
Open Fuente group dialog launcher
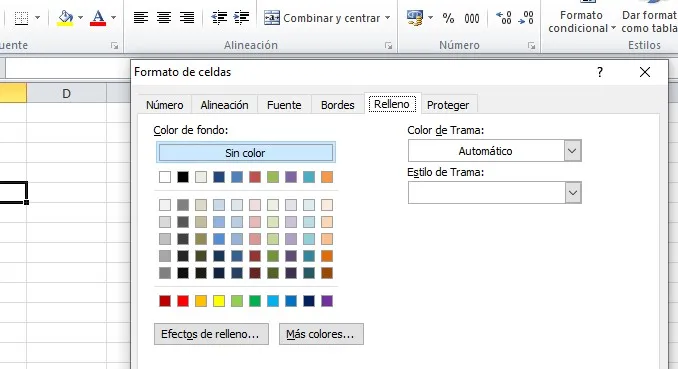114,45
